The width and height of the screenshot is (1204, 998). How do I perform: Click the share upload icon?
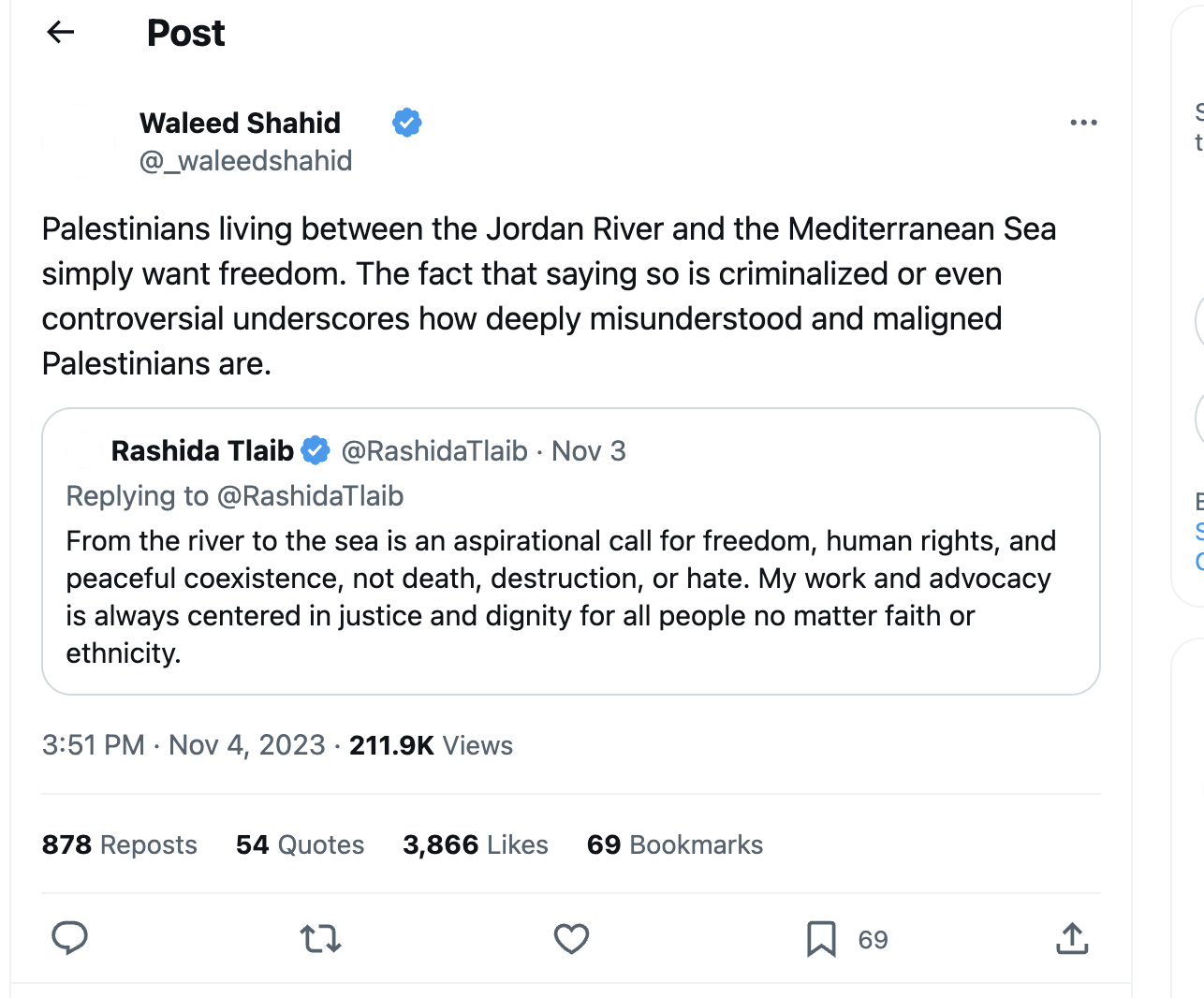click(x=1072, y=938)
